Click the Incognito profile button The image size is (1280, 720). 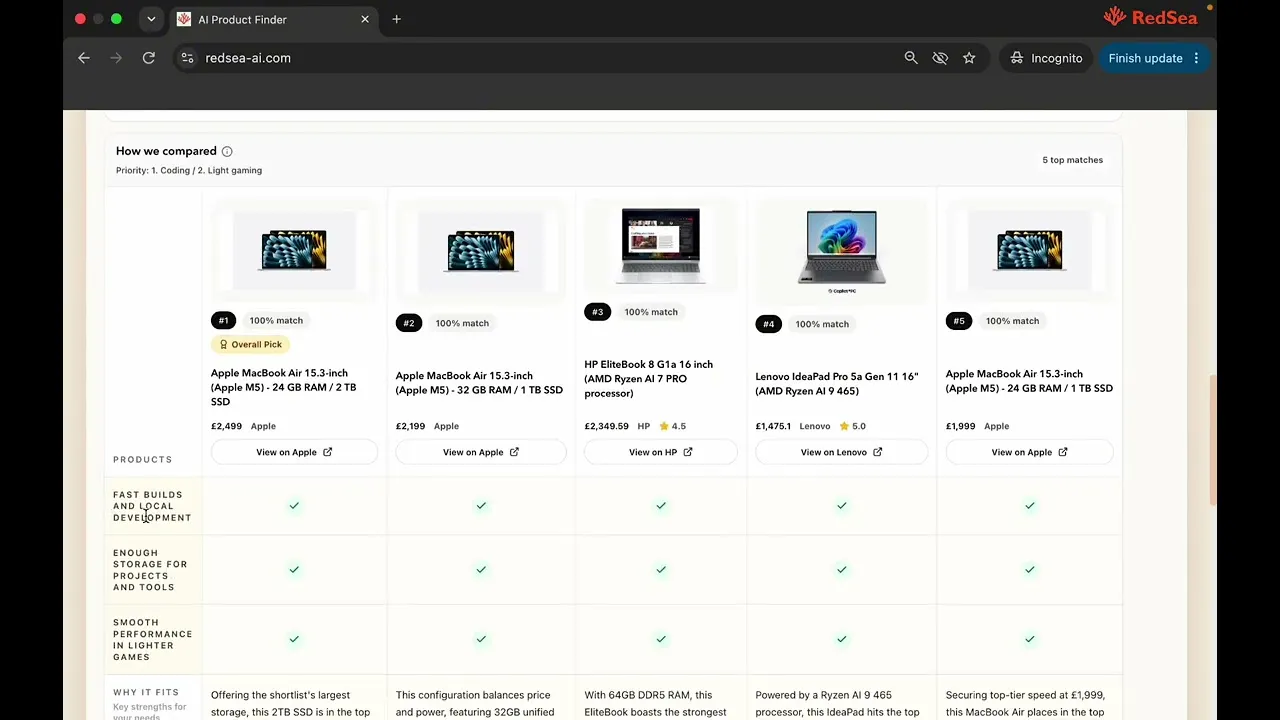1046,58
